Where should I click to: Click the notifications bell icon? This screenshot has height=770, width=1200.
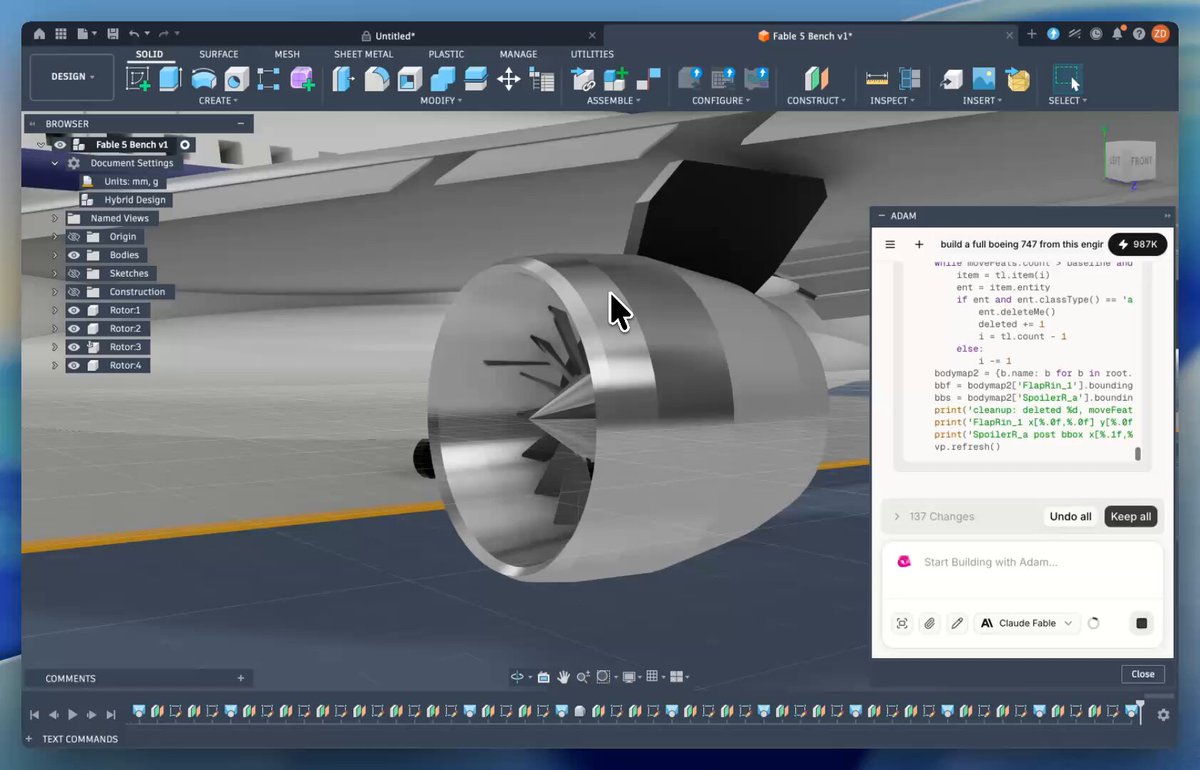point(1117,34)
